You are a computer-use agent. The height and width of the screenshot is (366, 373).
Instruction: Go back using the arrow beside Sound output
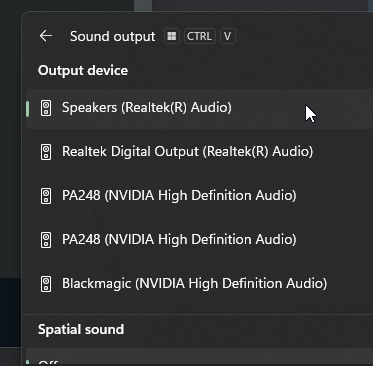point(46,36)
